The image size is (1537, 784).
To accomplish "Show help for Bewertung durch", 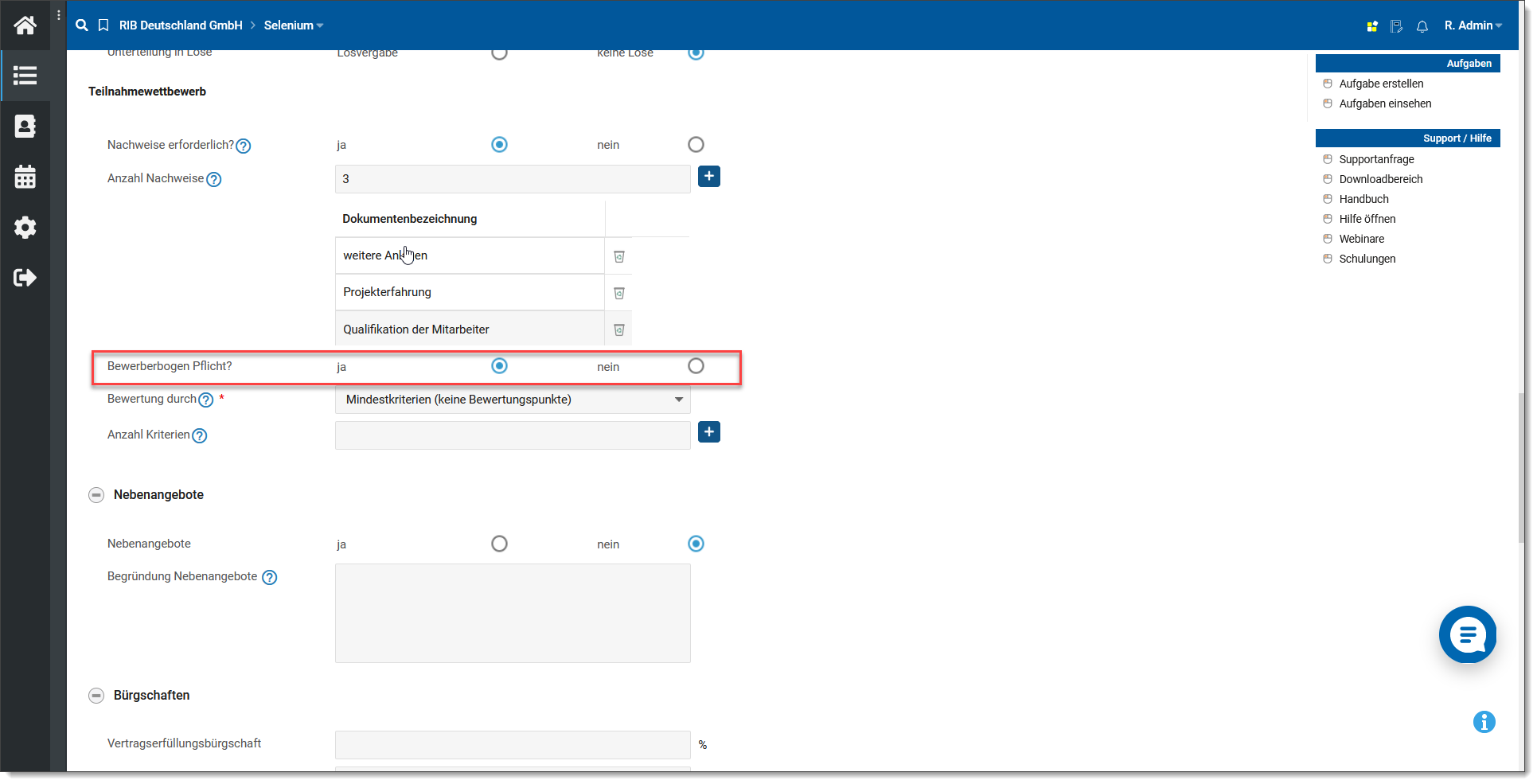I will (x=206, y=400).
